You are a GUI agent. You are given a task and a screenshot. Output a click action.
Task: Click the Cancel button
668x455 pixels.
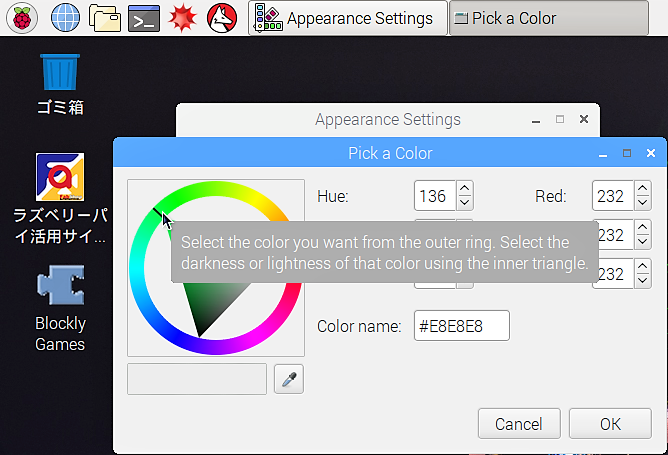click(519, 423)
